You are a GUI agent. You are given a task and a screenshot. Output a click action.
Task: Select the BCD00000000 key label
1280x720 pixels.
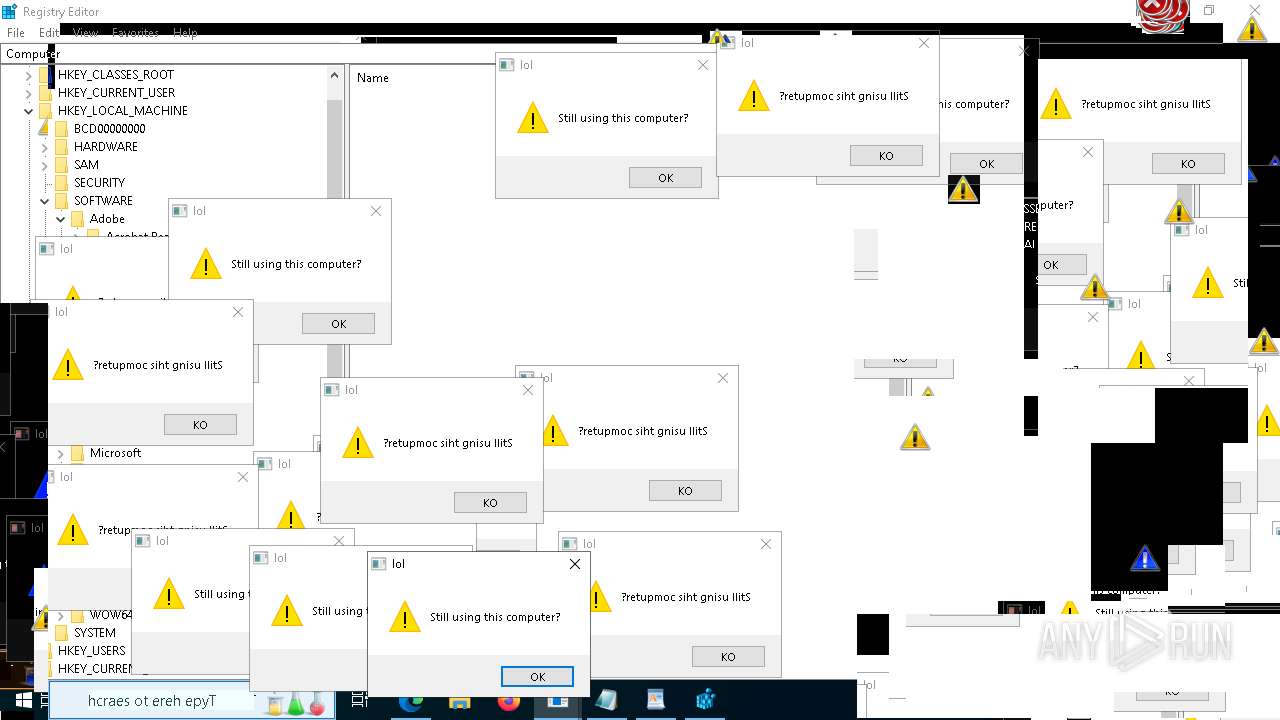tap(109, 129)
